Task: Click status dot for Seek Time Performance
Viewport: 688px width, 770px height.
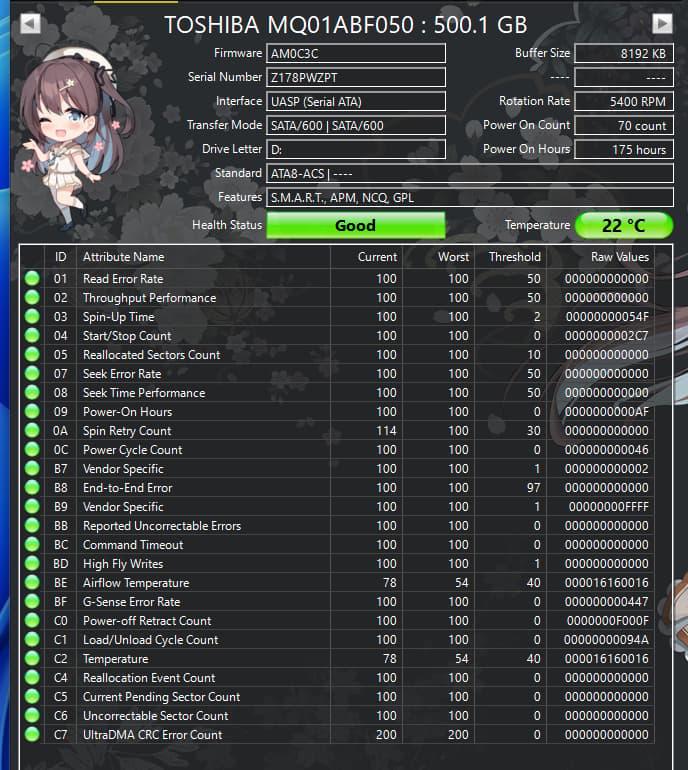Action: pos(32,392)
